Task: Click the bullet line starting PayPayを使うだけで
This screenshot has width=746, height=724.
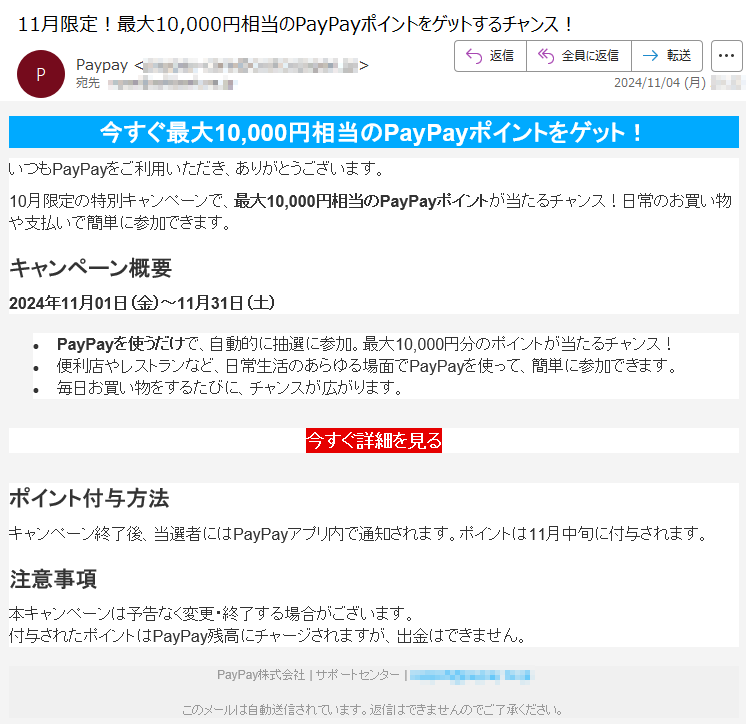Action: point(365,343)
